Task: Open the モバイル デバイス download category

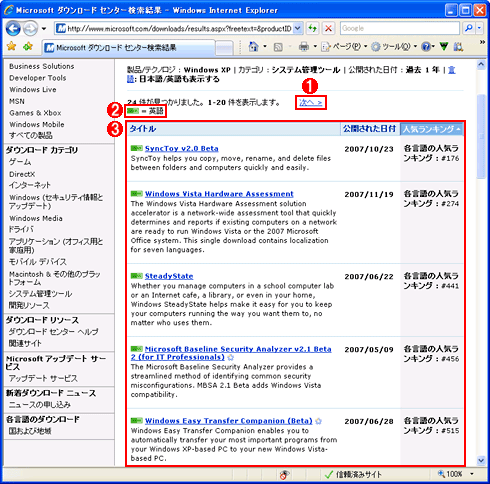Action: coord(38,262)
